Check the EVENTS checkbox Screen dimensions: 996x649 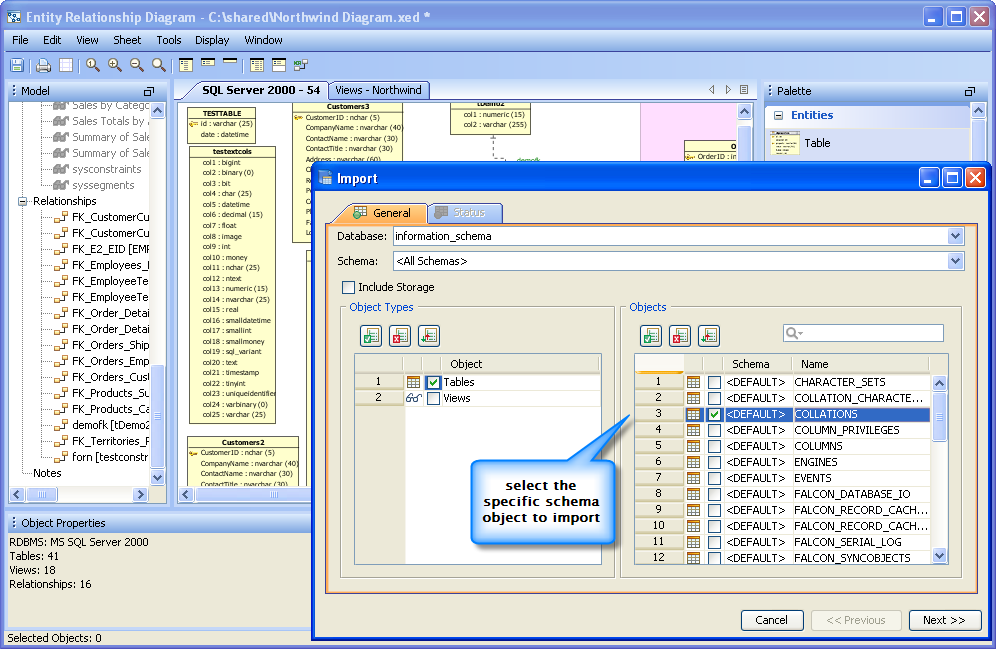(714, 478)
